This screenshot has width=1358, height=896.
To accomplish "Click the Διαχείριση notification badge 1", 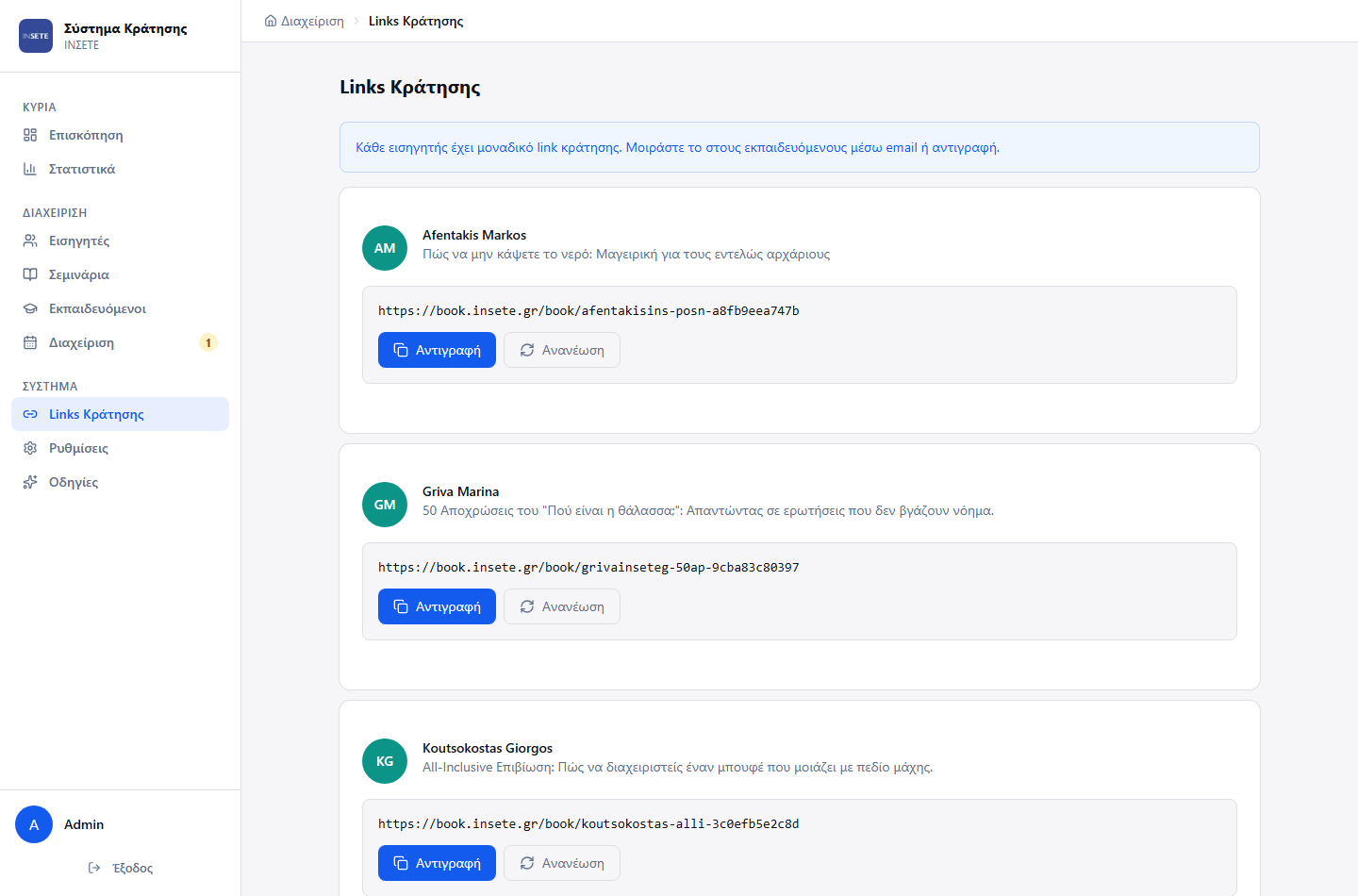I will [208, 342].
